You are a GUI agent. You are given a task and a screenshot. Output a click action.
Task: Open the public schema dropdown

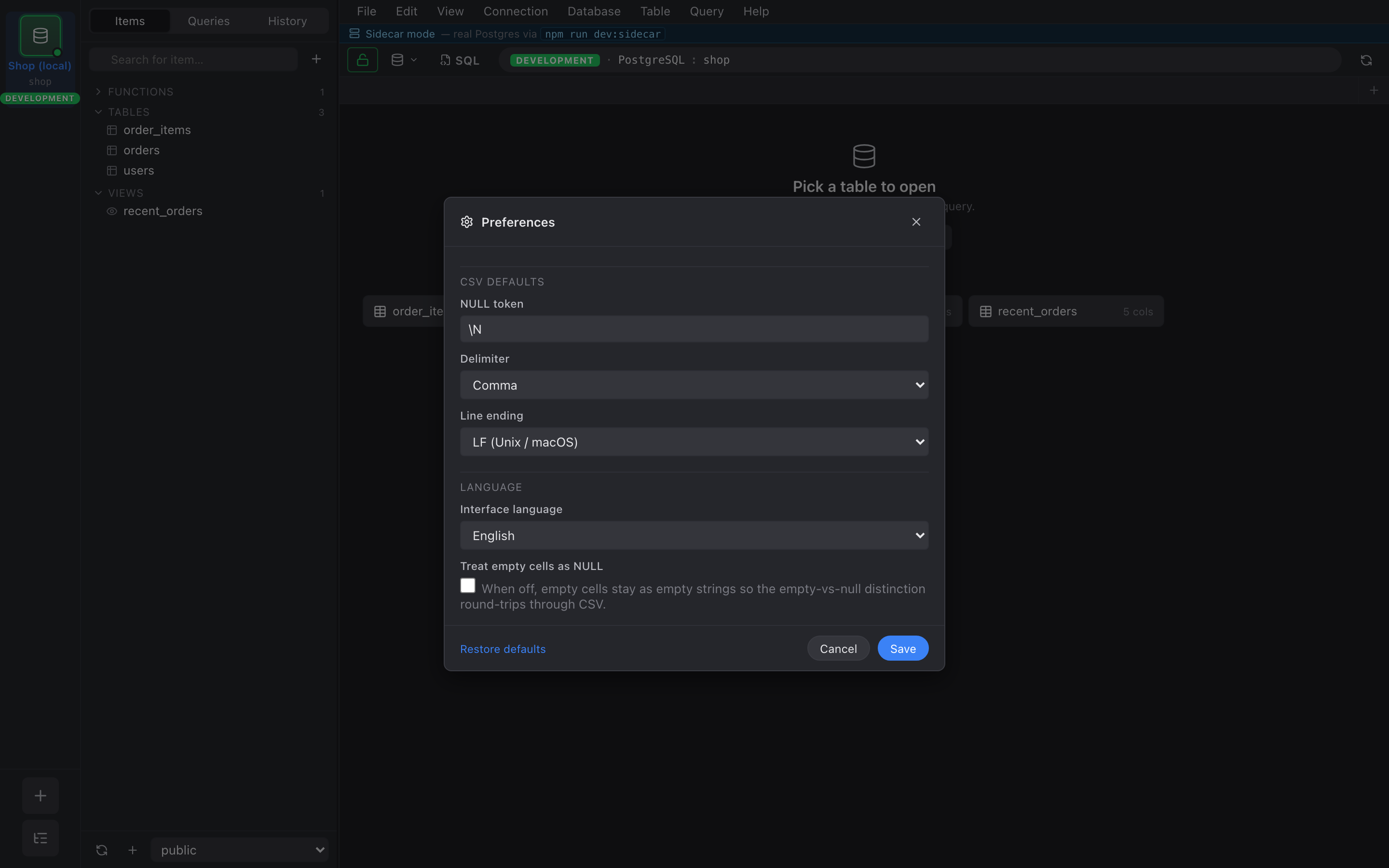pos(239,850)
